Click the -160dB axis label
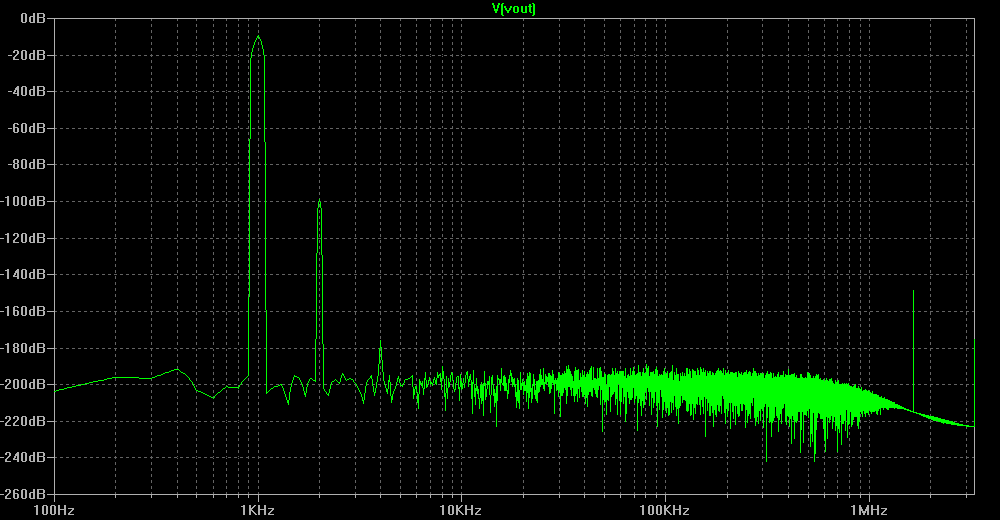 (x=24, y=311)
